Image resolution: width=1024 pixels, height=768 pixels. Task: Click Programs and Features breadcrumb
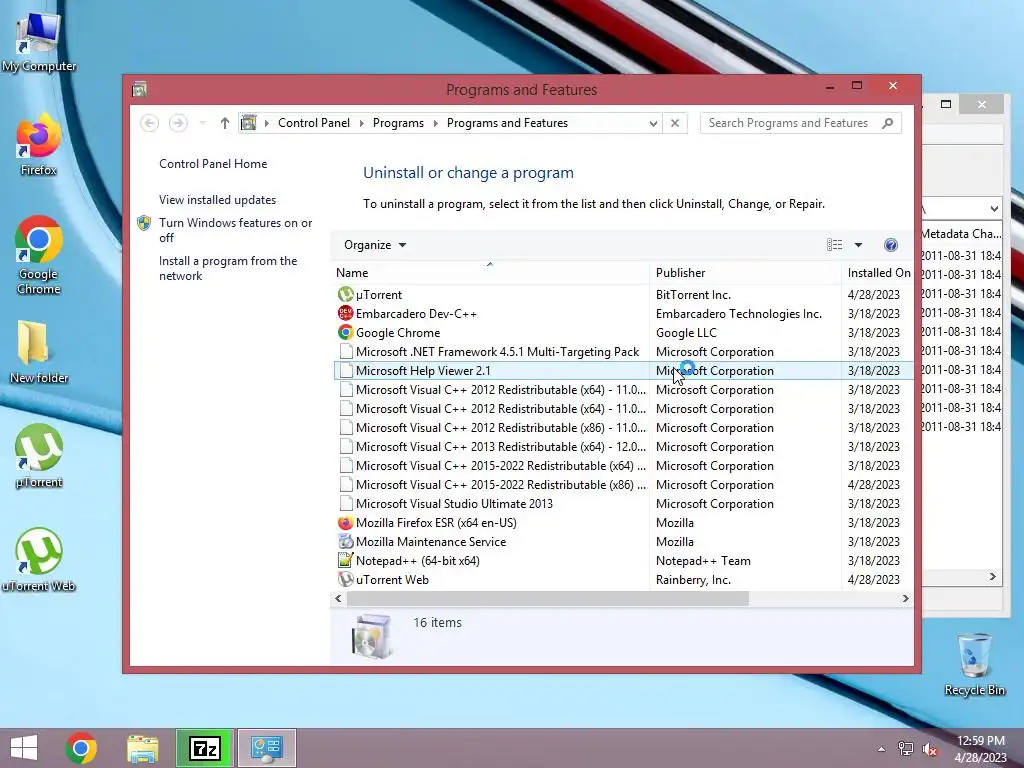click(x=507, y=123)
